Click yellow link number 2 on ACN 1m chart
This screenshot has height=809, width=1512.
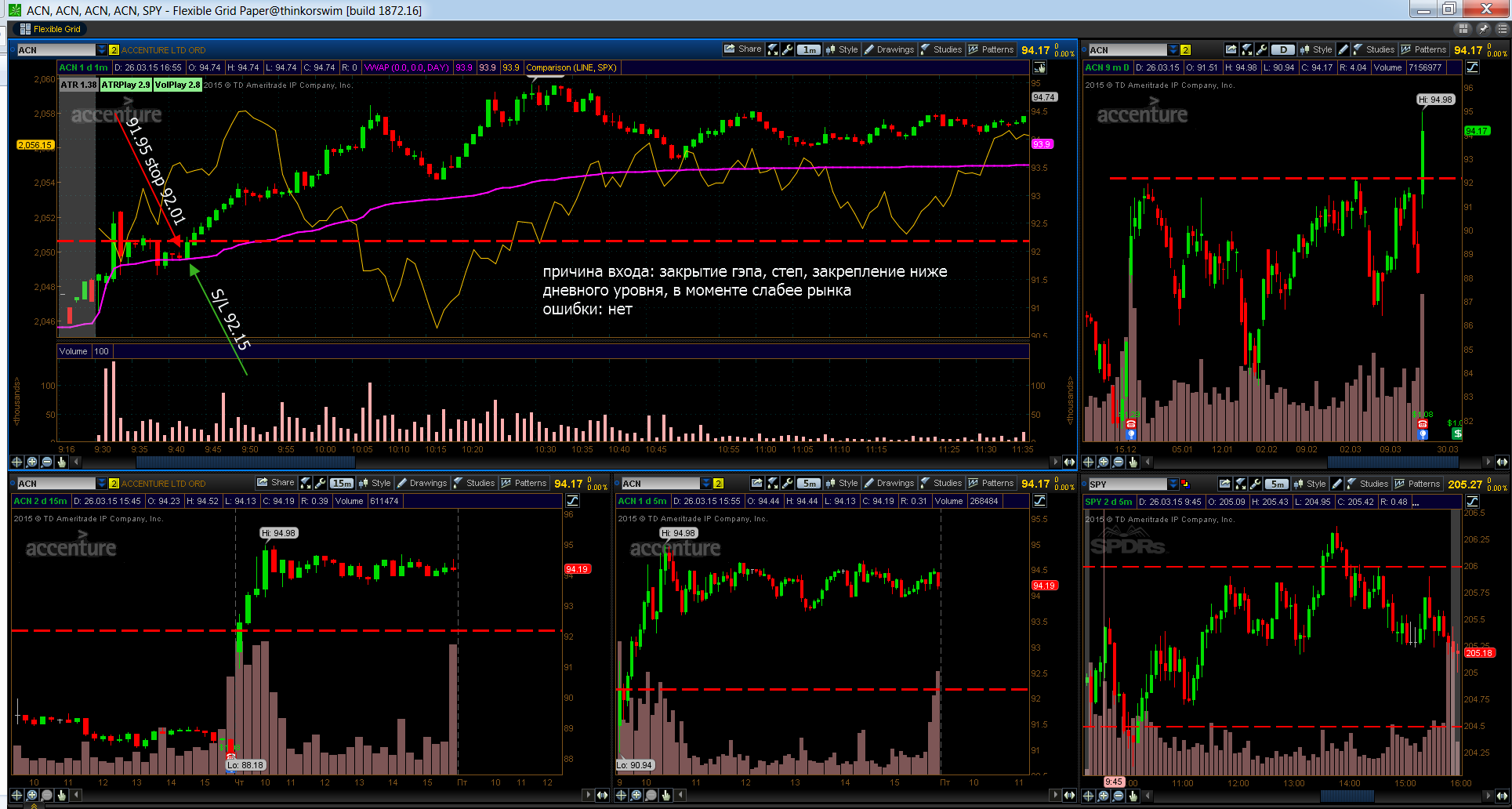coord(114,50)
